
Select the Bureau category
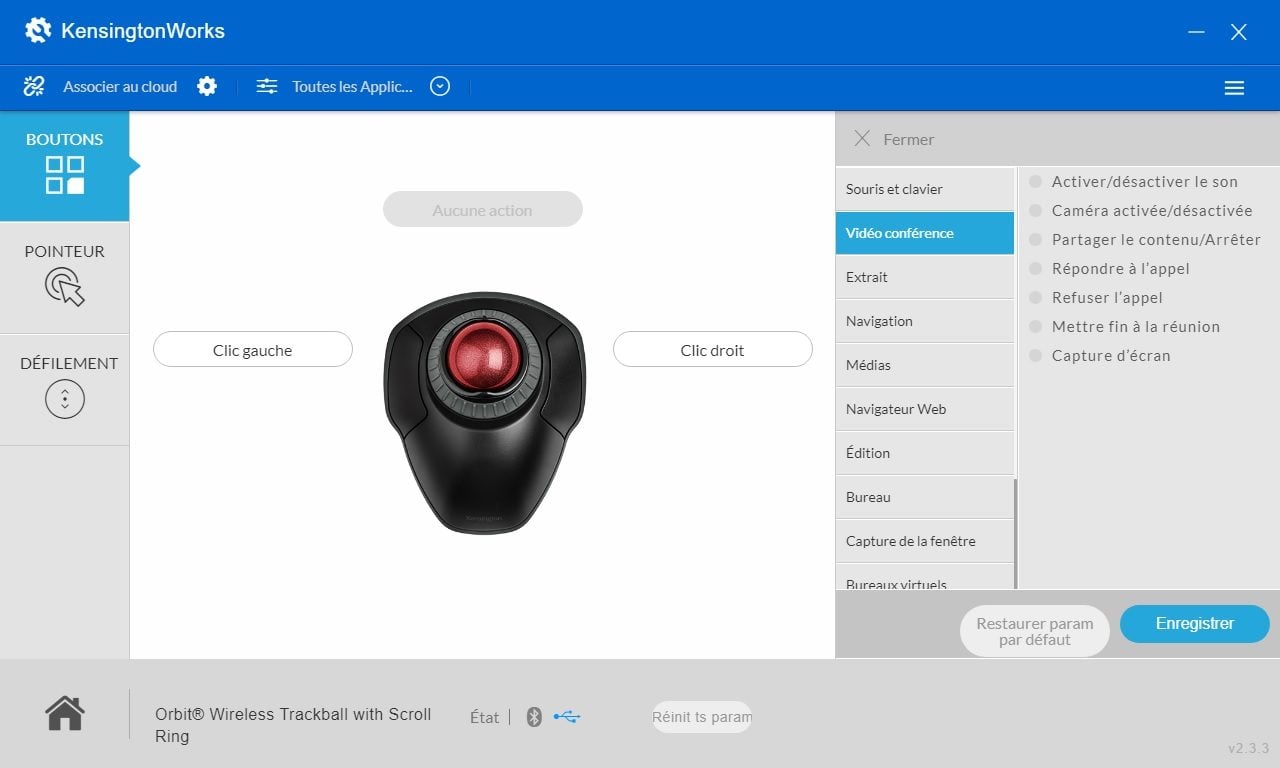tap(925, 497)
